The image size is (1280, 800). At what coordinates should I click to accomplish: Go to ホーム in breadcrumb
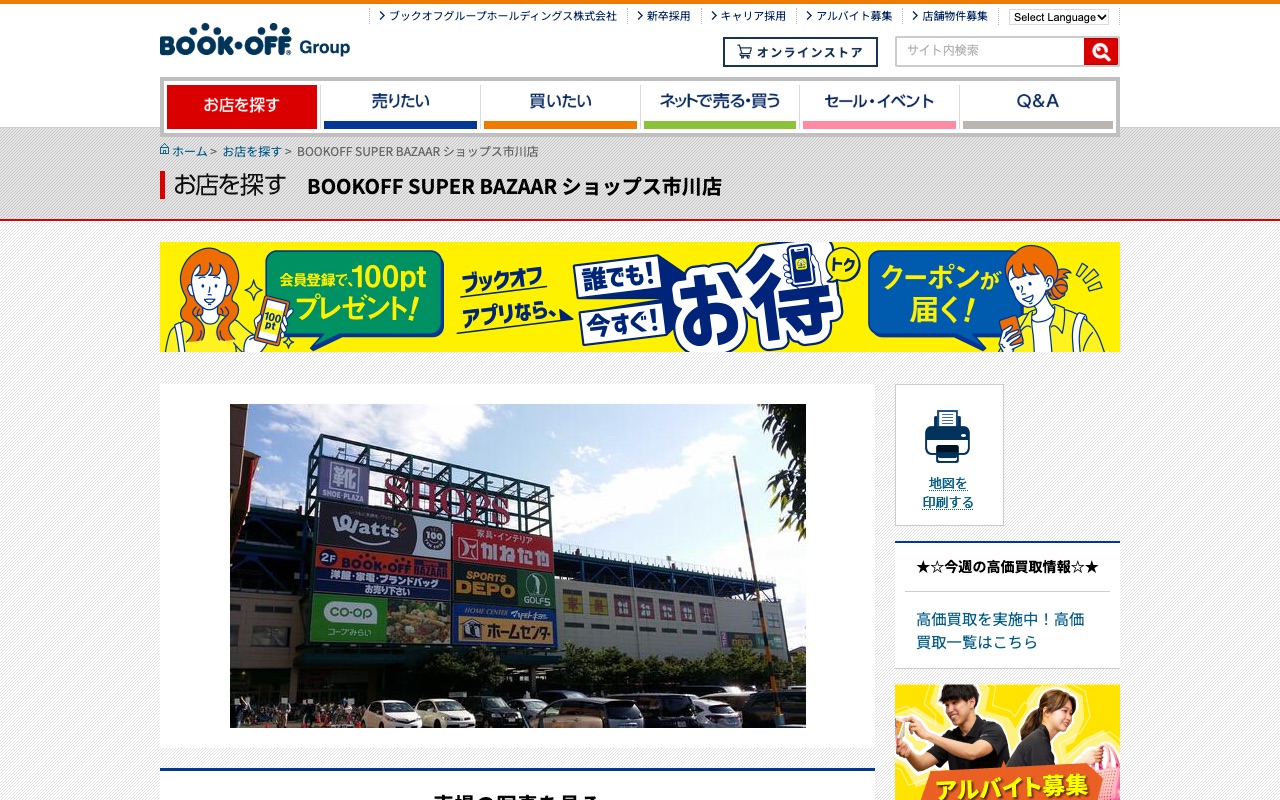(x=190, y=151)
